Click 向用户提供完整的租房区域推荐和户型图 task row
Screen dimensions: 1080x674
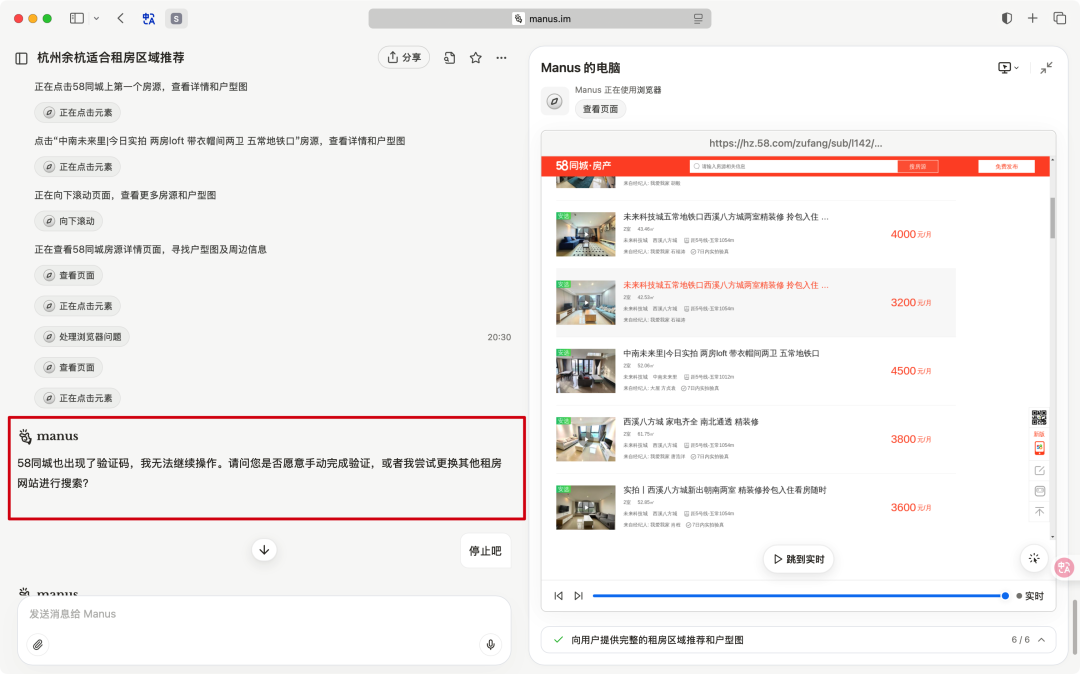click(x=798, y=640)
